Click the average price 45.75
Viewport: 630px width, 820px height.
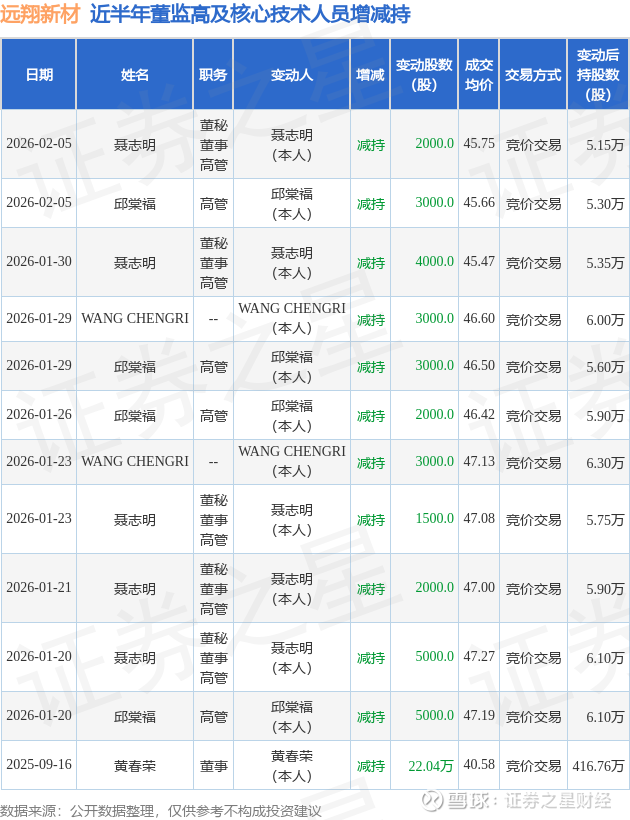[479, 144]
